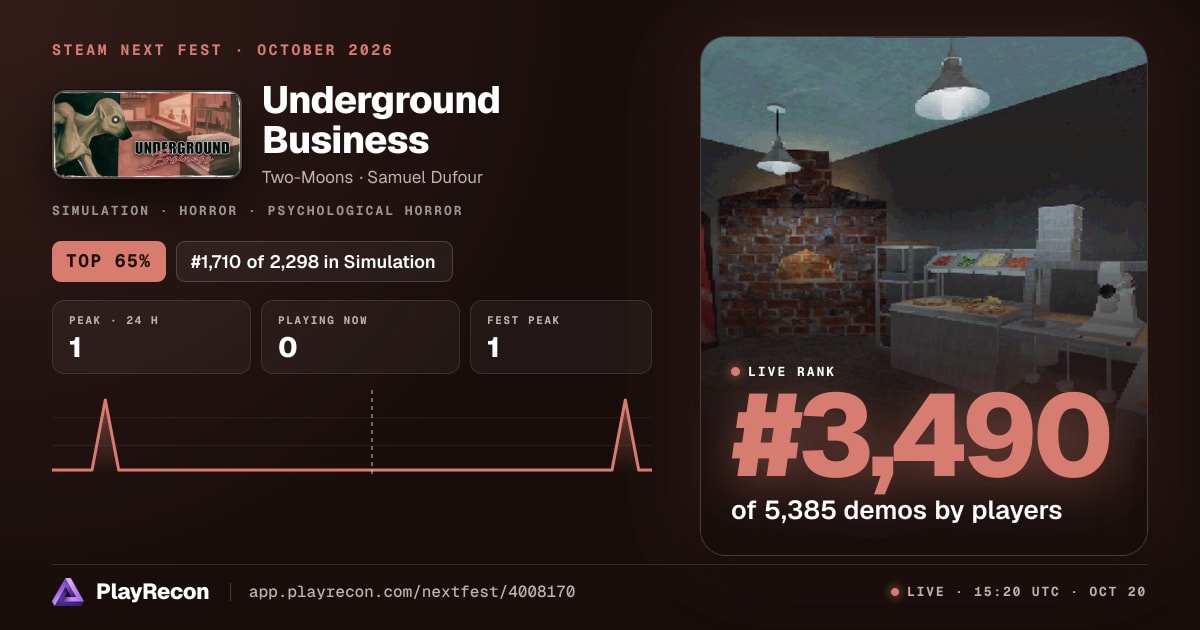
Task: Click the SIMULATION genre tag
Action: 100,211
